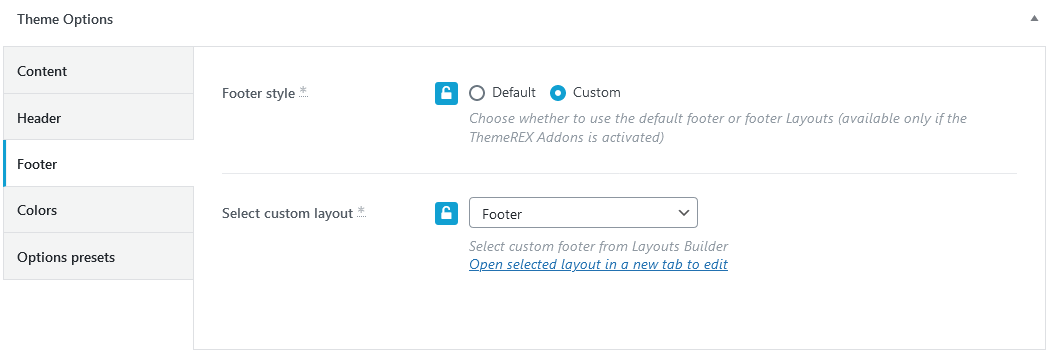
Task: Click the asterisk next to Footer style
Action: pyautogui.click(x=304, y=91)
